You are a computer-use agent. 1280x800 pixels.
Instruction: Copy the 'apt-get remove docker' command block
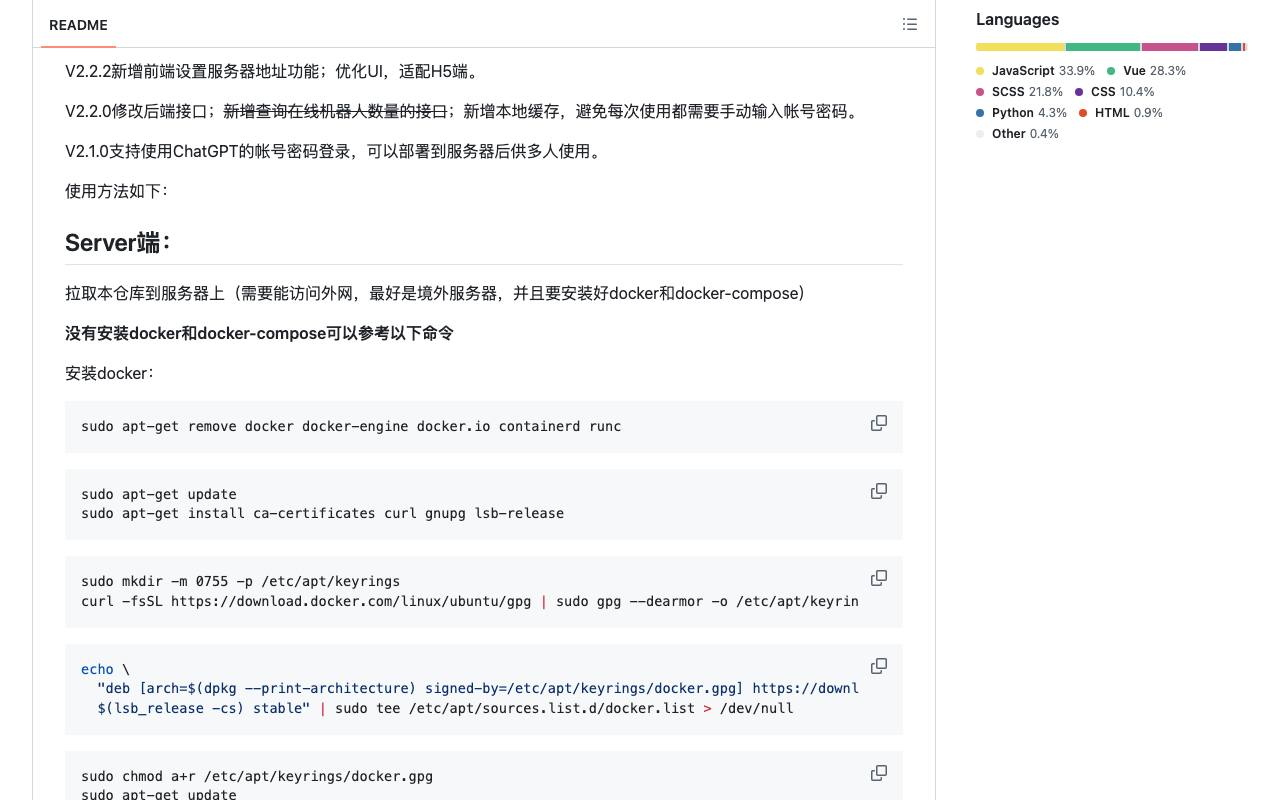[879, 423]
